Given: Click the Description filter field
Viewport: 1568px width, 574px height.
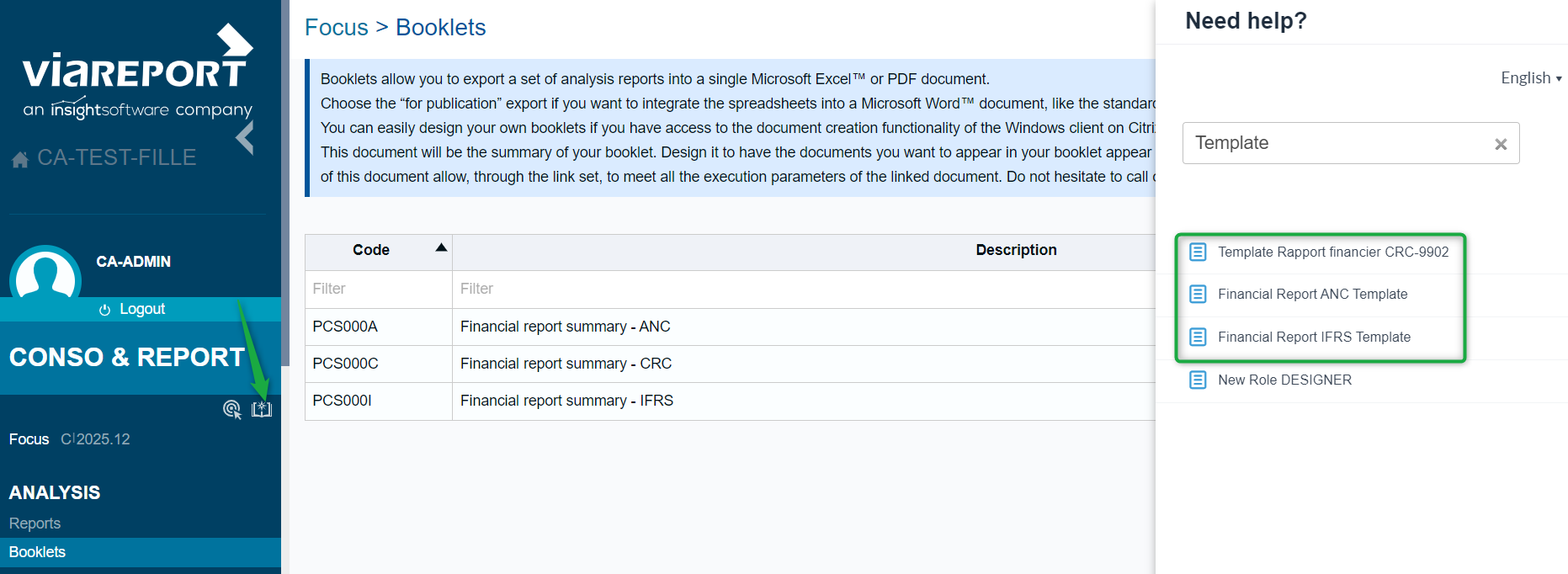Looking at the screenshot, I should [x=804, y=289].
